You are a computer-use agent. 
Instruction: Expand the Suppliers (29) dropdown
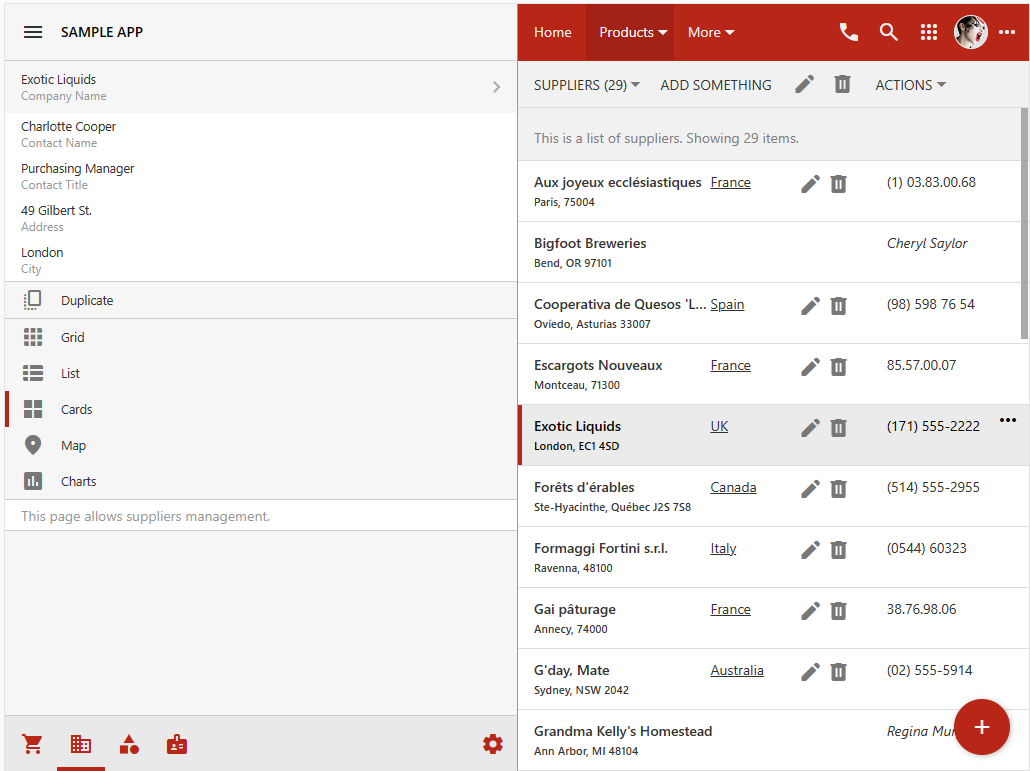tap(587, 85)
